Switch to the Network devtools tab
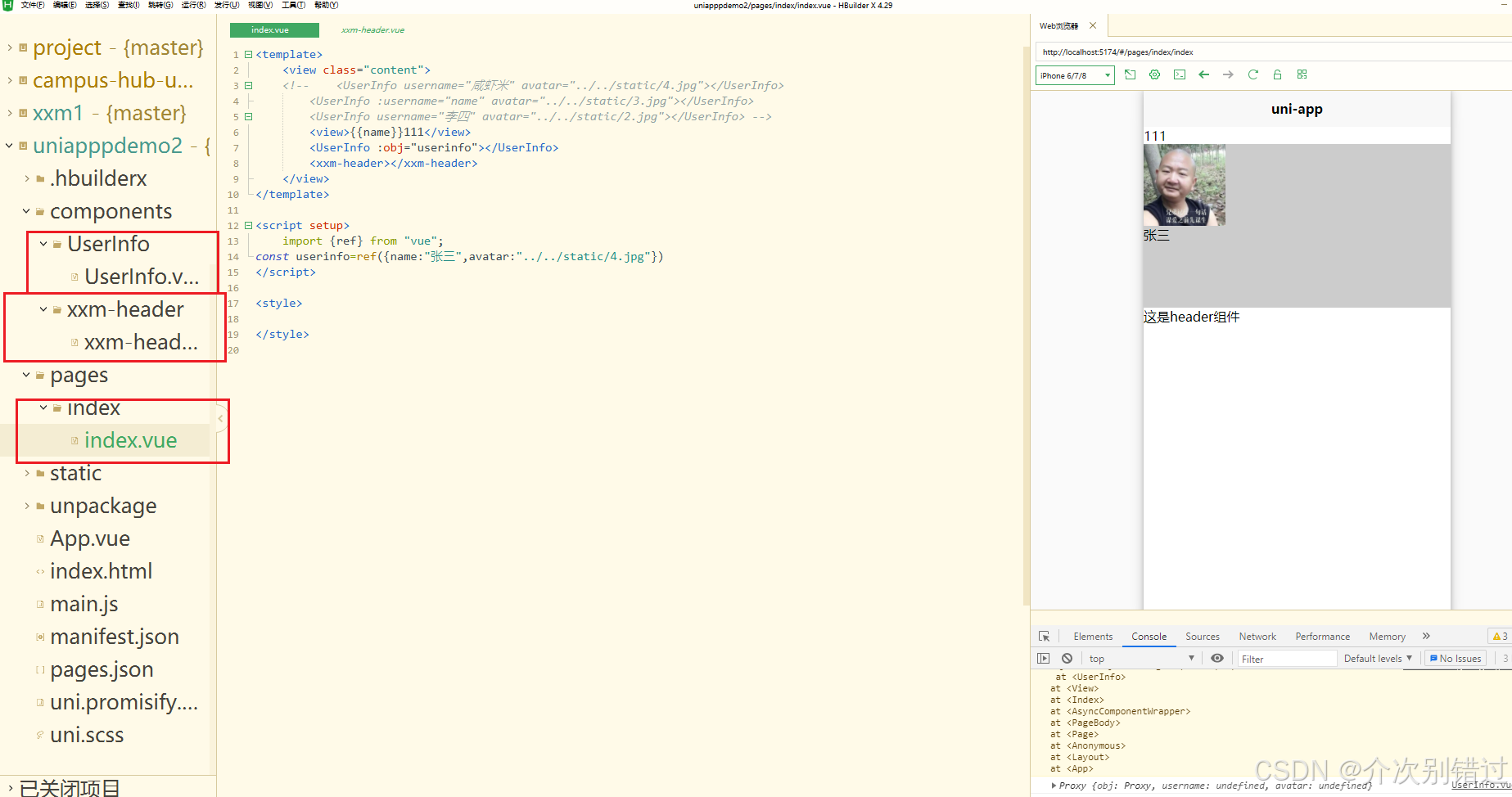 pyautogui.click(x=1257, y=637)
